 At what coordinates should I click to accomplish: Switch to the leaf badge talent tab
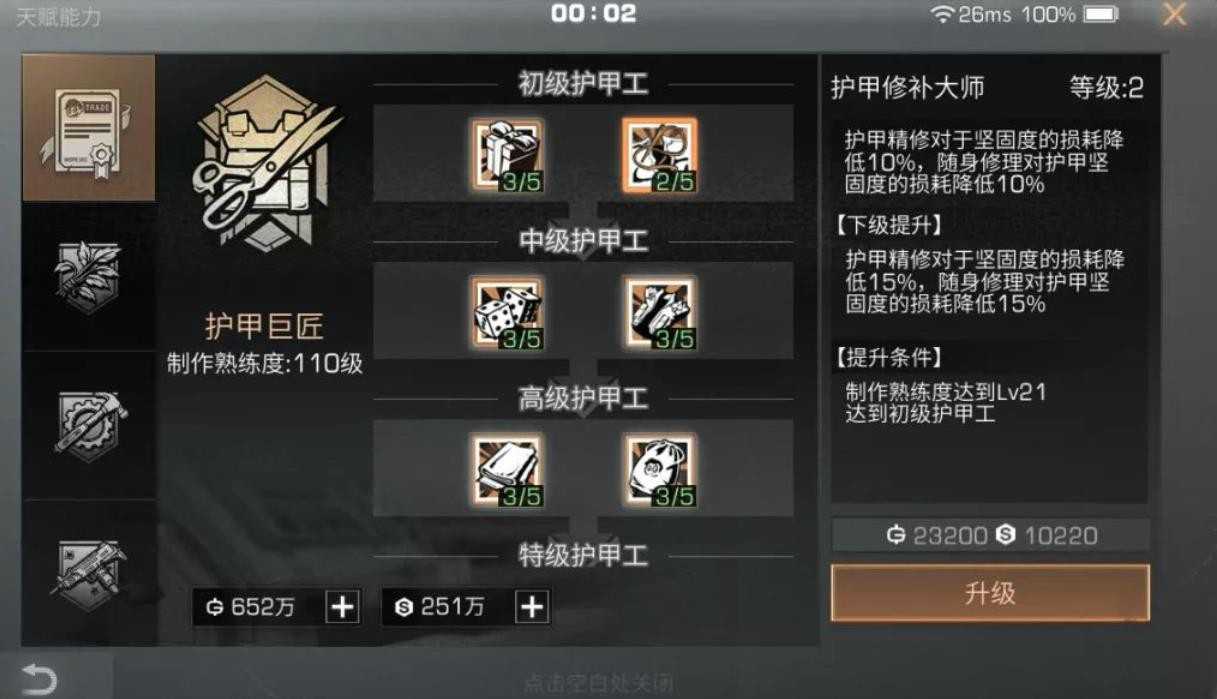coord(89,277)
